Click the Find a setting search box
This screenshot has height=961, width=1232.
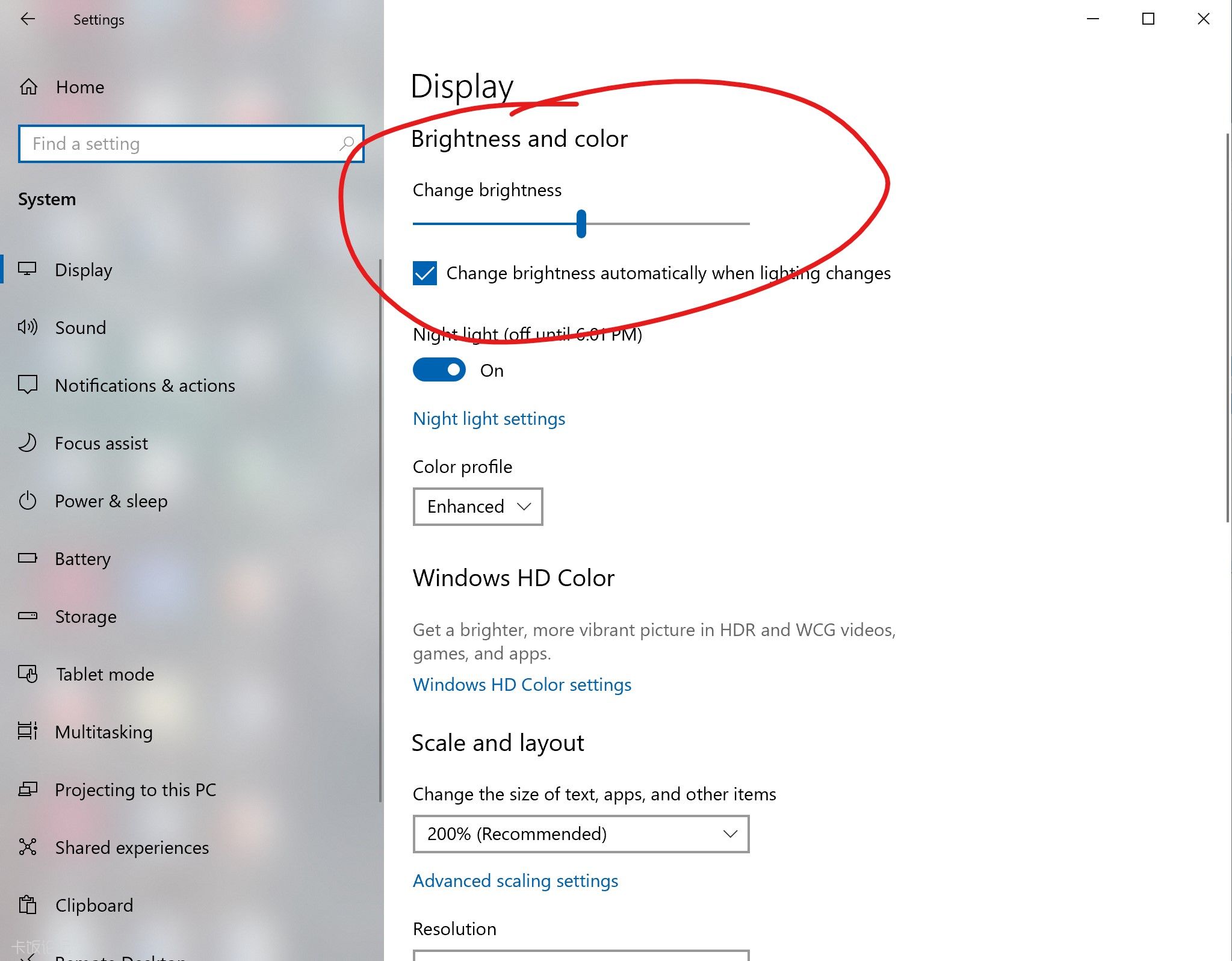(x=191, y=144)
